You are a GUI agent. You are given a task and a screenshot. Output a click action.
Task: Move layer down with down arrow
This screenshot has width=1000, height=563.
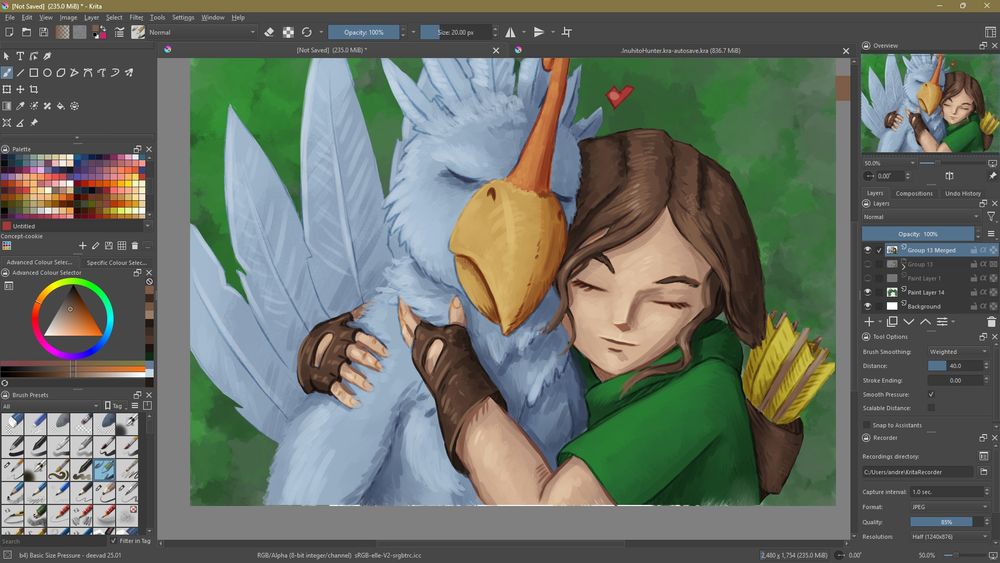[x=909, y=322]
